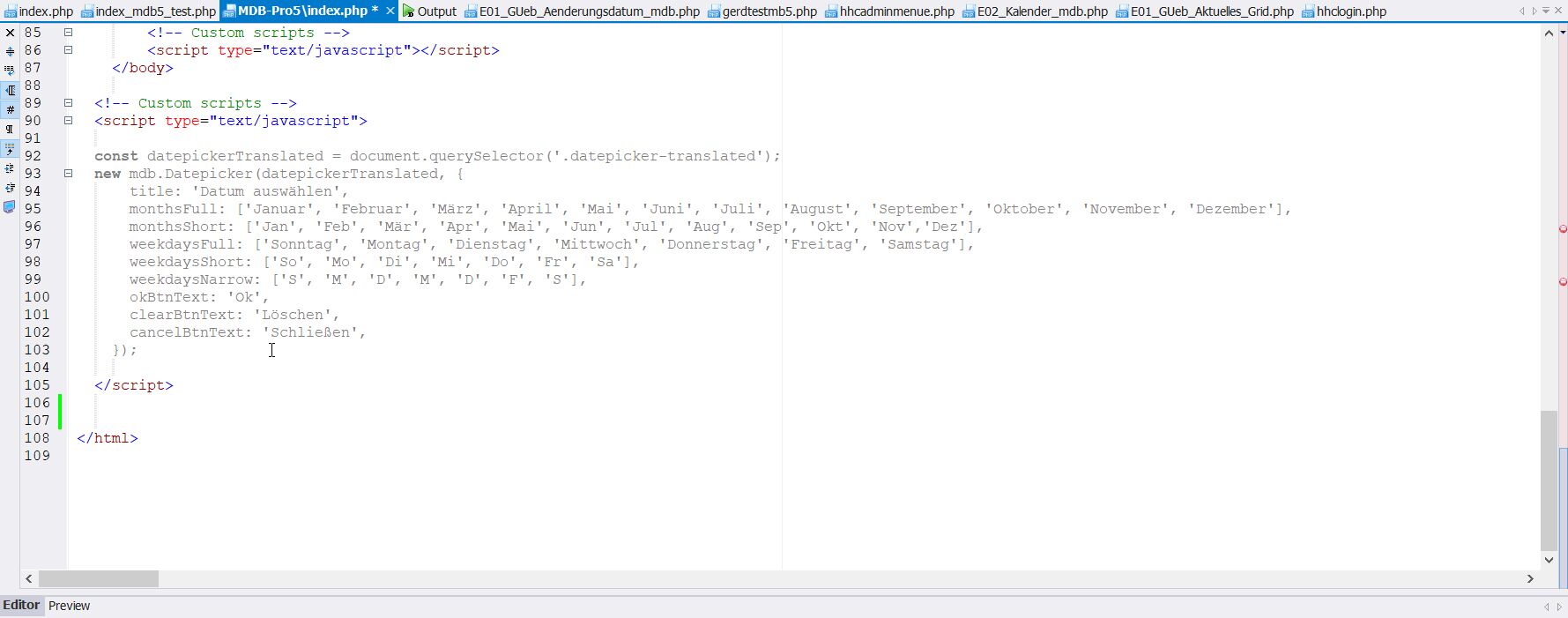Click line number 92 in the gutter
Screen dimensions: 1568x618
pos(33,156)
